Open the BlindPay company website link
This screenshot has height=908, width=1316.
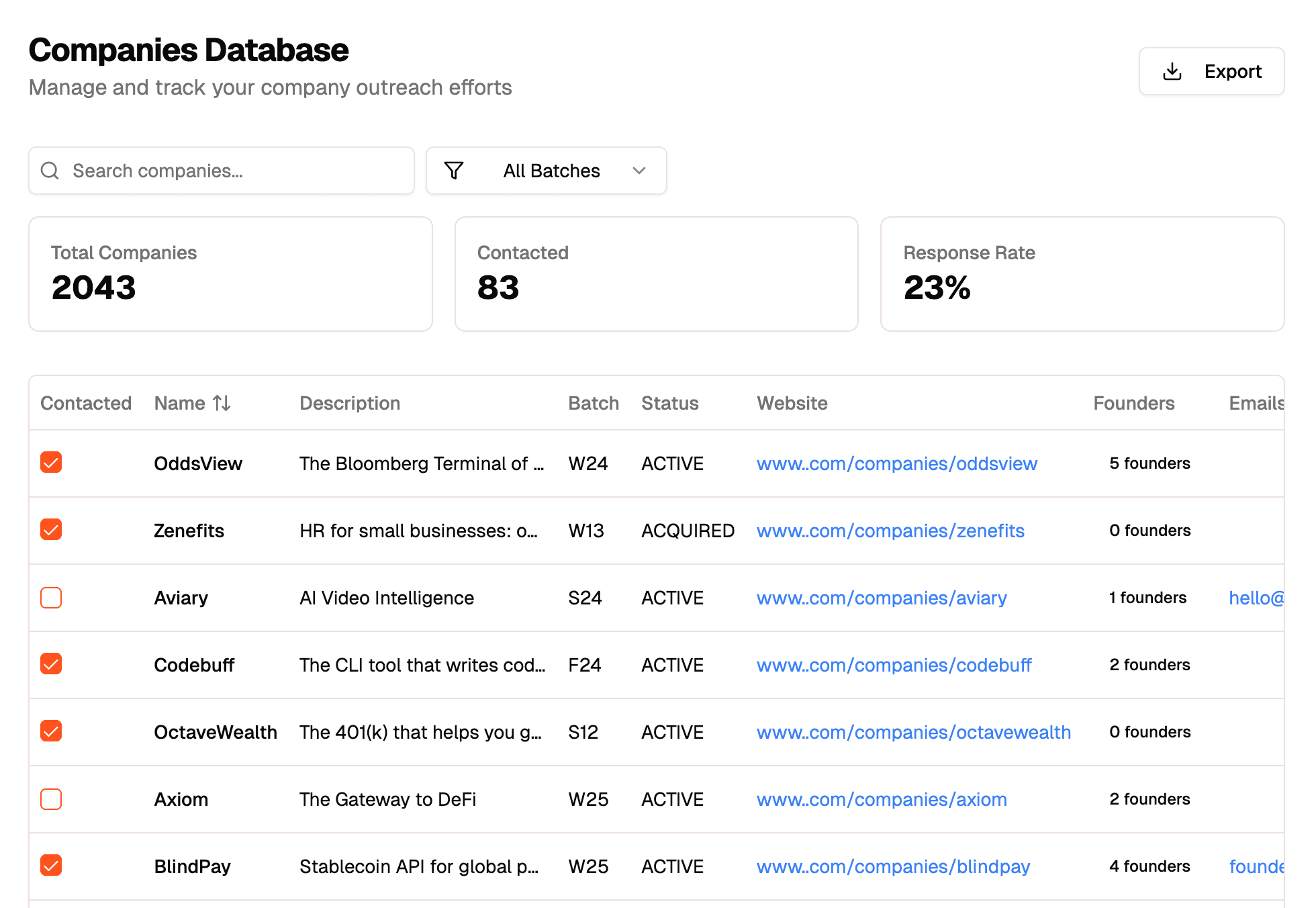coord(893,866)
